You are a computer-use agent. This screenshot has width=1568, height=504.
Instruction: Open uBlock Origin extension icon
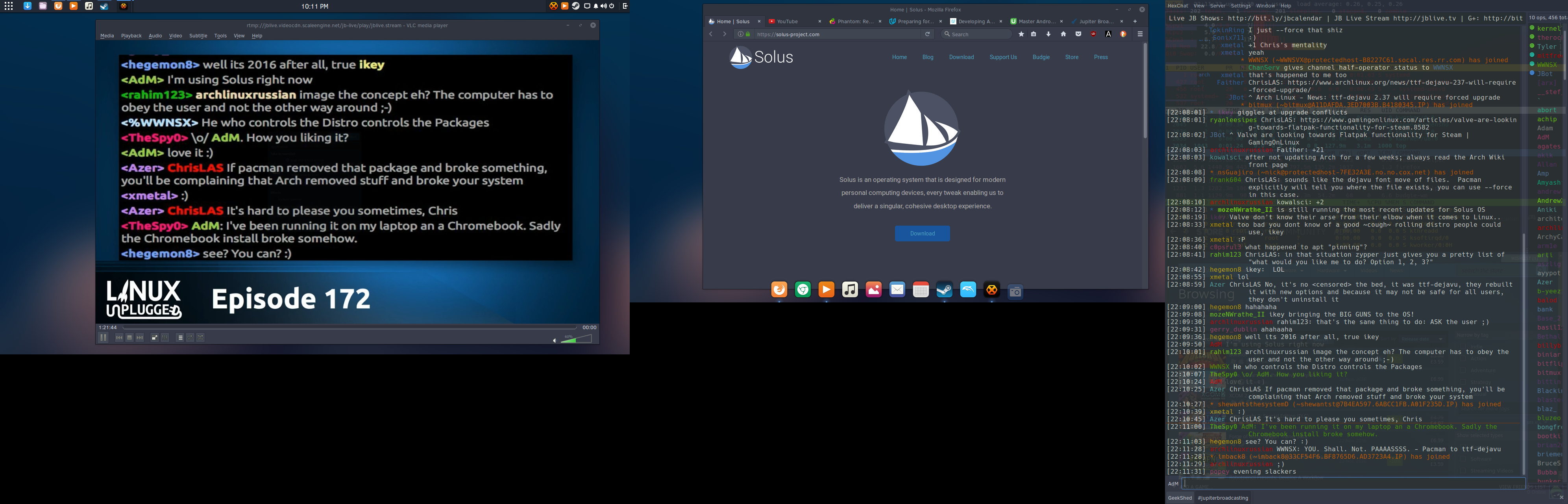click(1093, 34)
